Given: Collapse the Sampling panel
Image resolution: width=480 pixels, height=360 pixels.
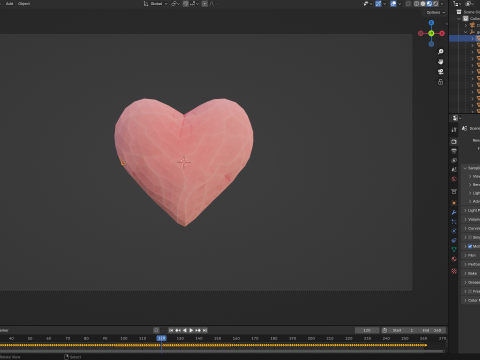Looking at the screenshot, I should coord(471,168).
